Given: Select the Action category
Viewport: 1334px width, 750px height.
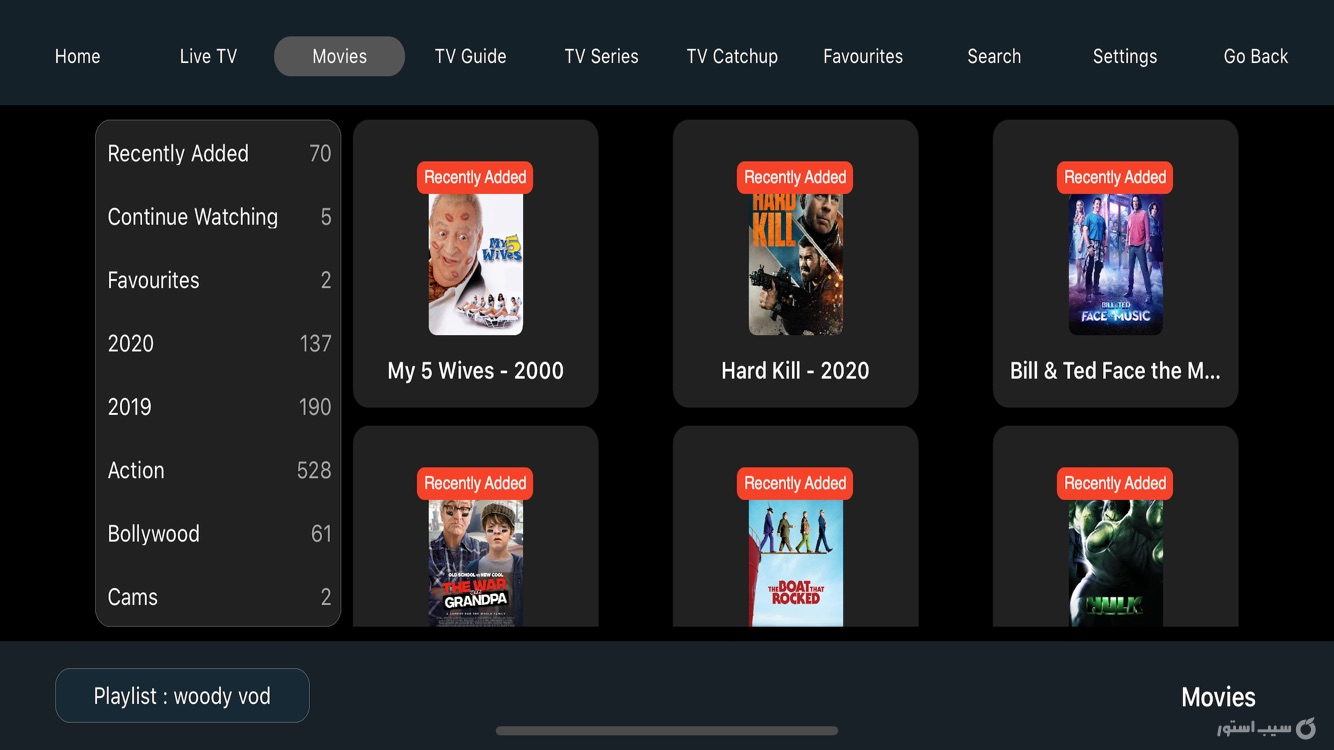Looking at the screenshot, I should [218, 470].
